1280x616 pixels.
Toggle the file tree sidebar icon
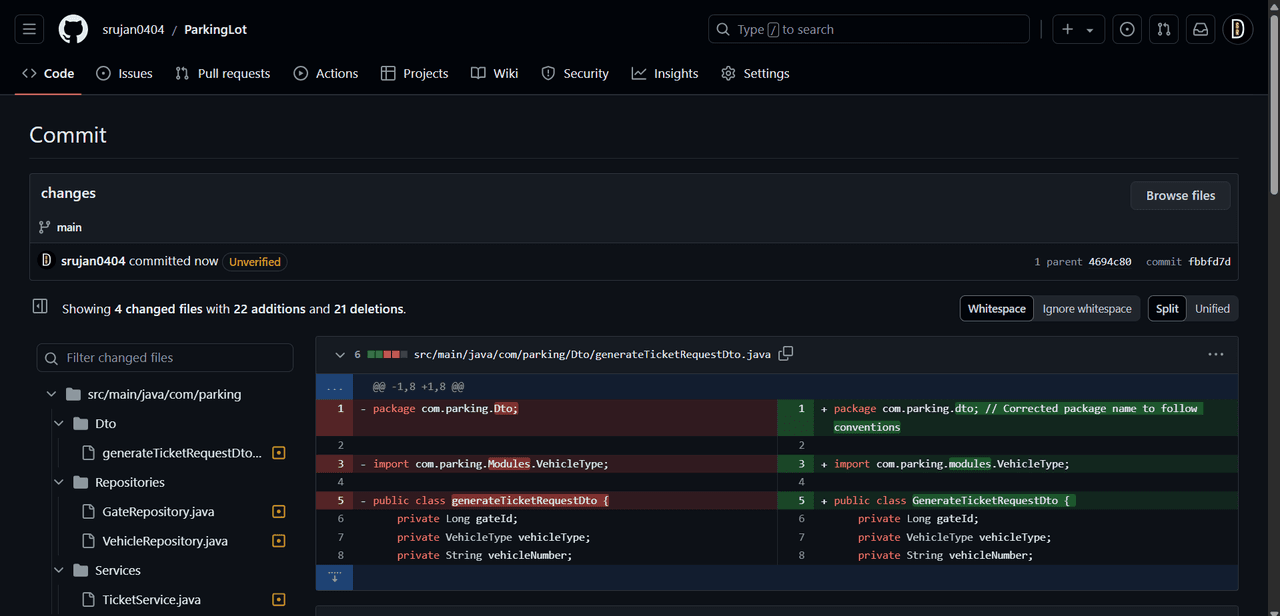click(x=40, y=307)
